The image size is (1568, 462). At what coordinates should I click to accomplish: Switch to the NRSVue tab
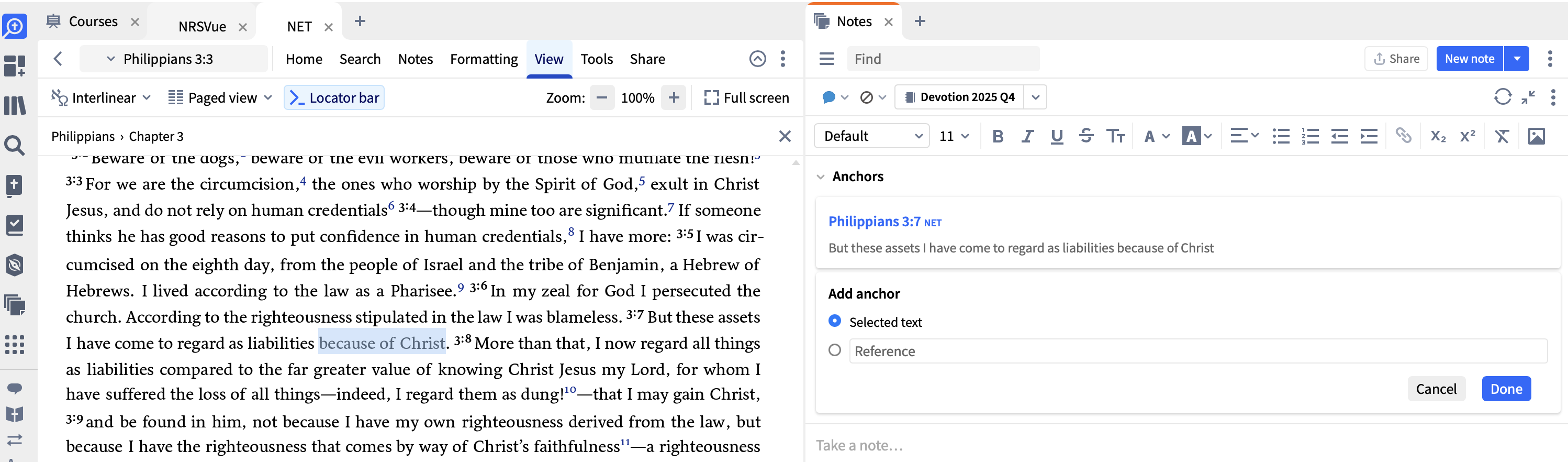(x=202, y=27)
